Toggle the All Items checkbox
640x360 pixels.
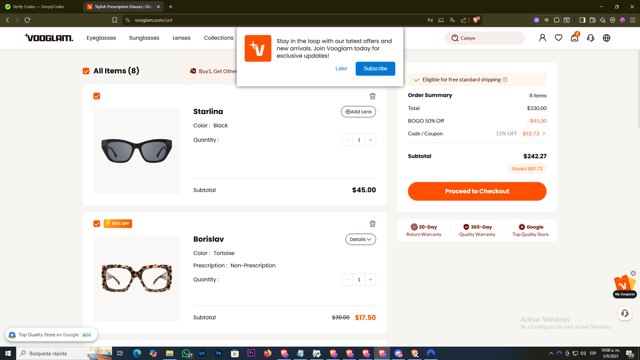pos(86,71)
